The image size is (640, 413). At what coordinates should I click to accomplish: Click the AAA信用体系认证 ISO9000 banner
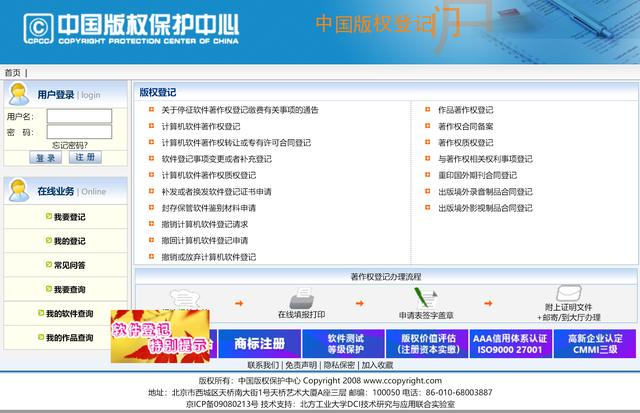coord(511,344)
